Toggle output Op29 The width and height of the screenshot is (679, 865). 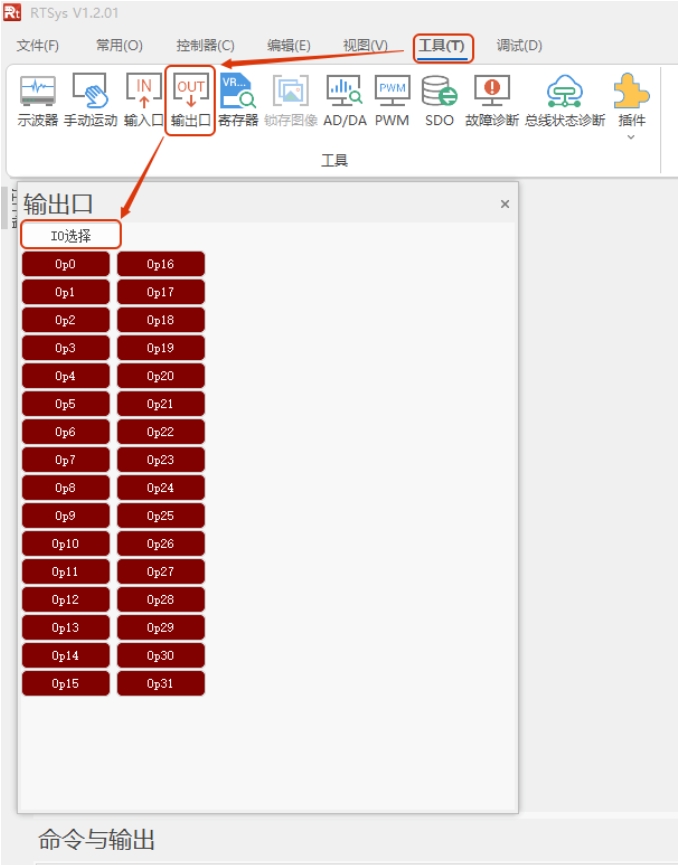161,628
